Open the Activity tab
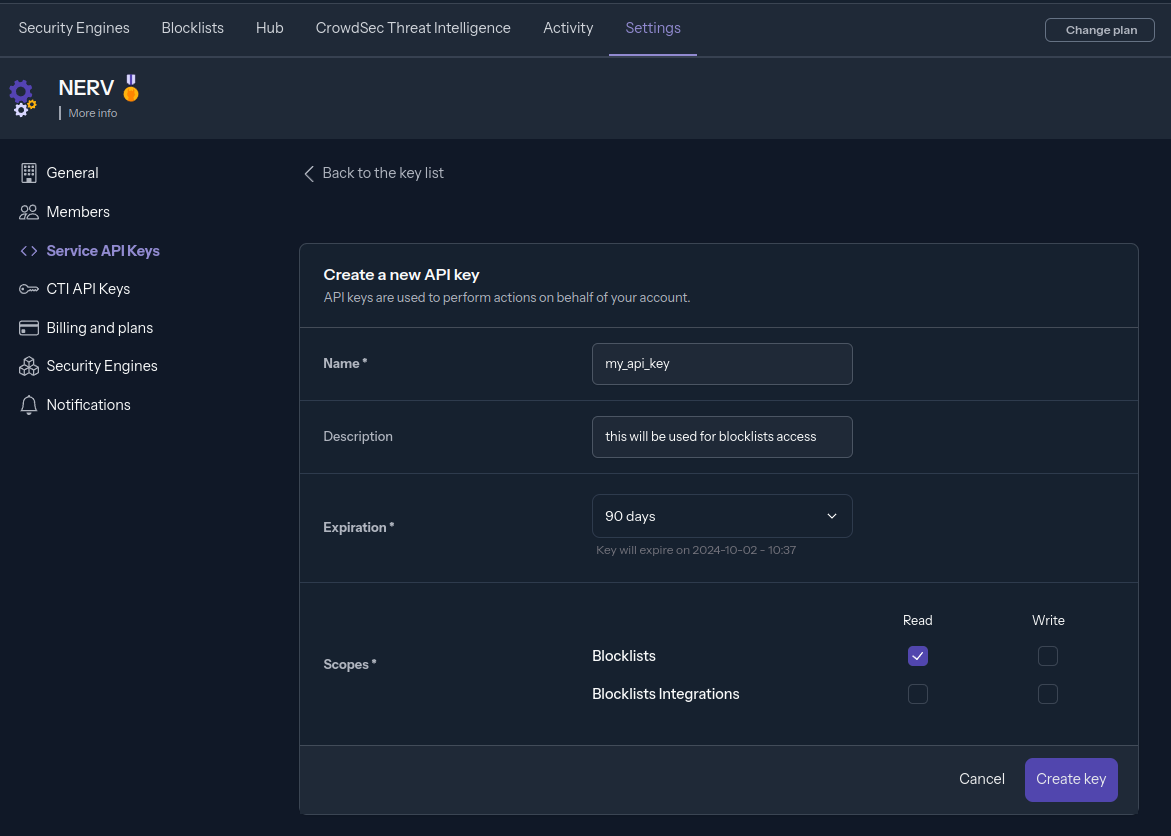Viewport: 1171px width, 836px height. click(568, 28)
